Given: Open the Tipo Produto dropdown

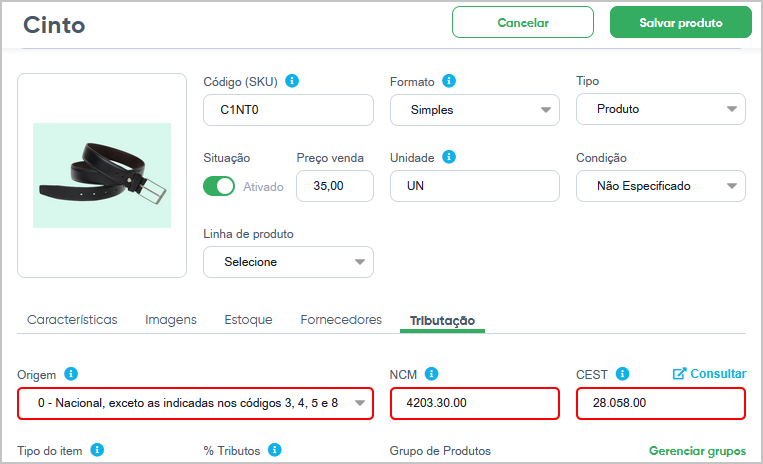Looking at the screenshot, I should (660, 109).
